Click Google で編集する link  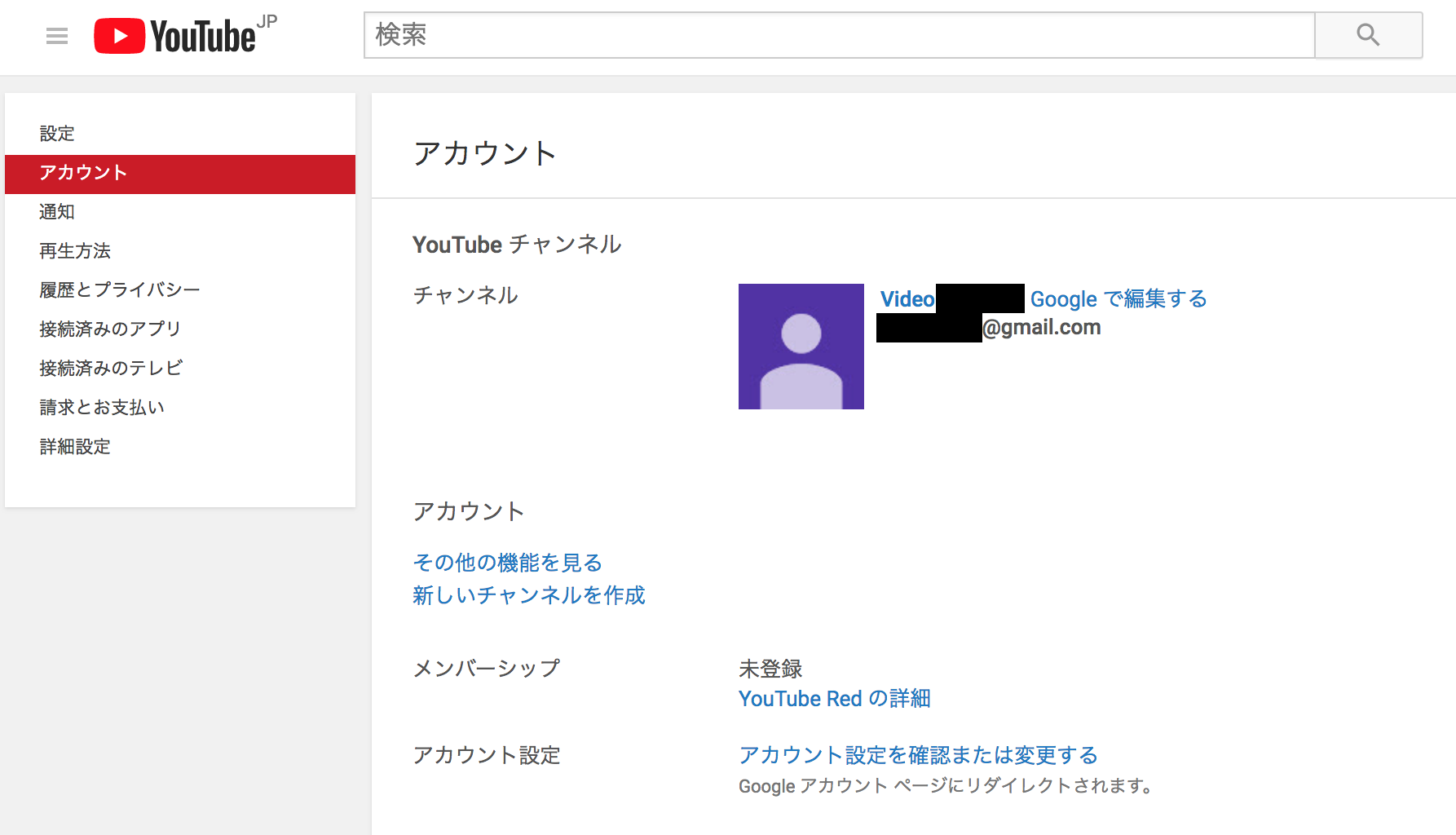point(1118,299)
